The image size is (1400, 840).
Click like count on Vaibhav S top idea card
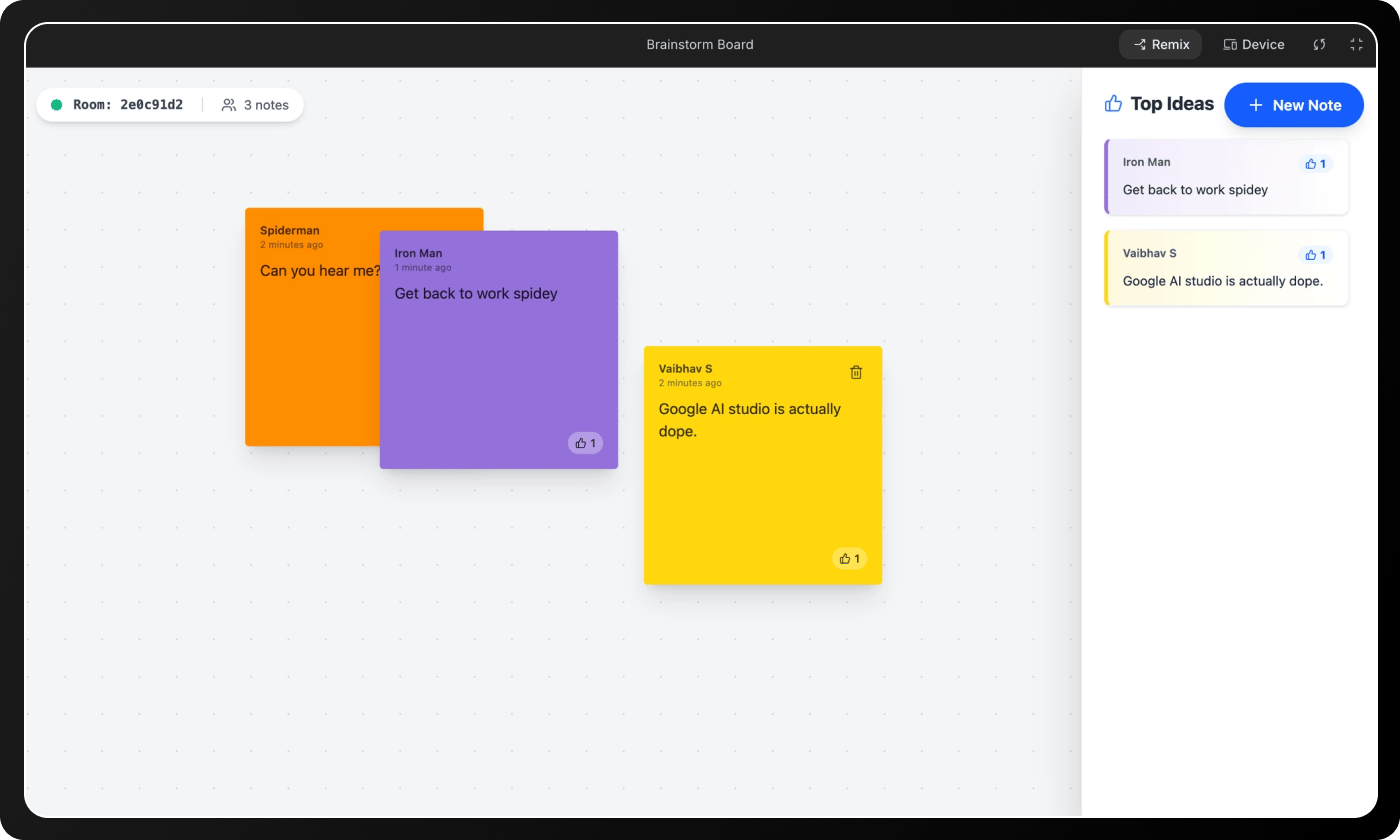[x=1315, y=255]
